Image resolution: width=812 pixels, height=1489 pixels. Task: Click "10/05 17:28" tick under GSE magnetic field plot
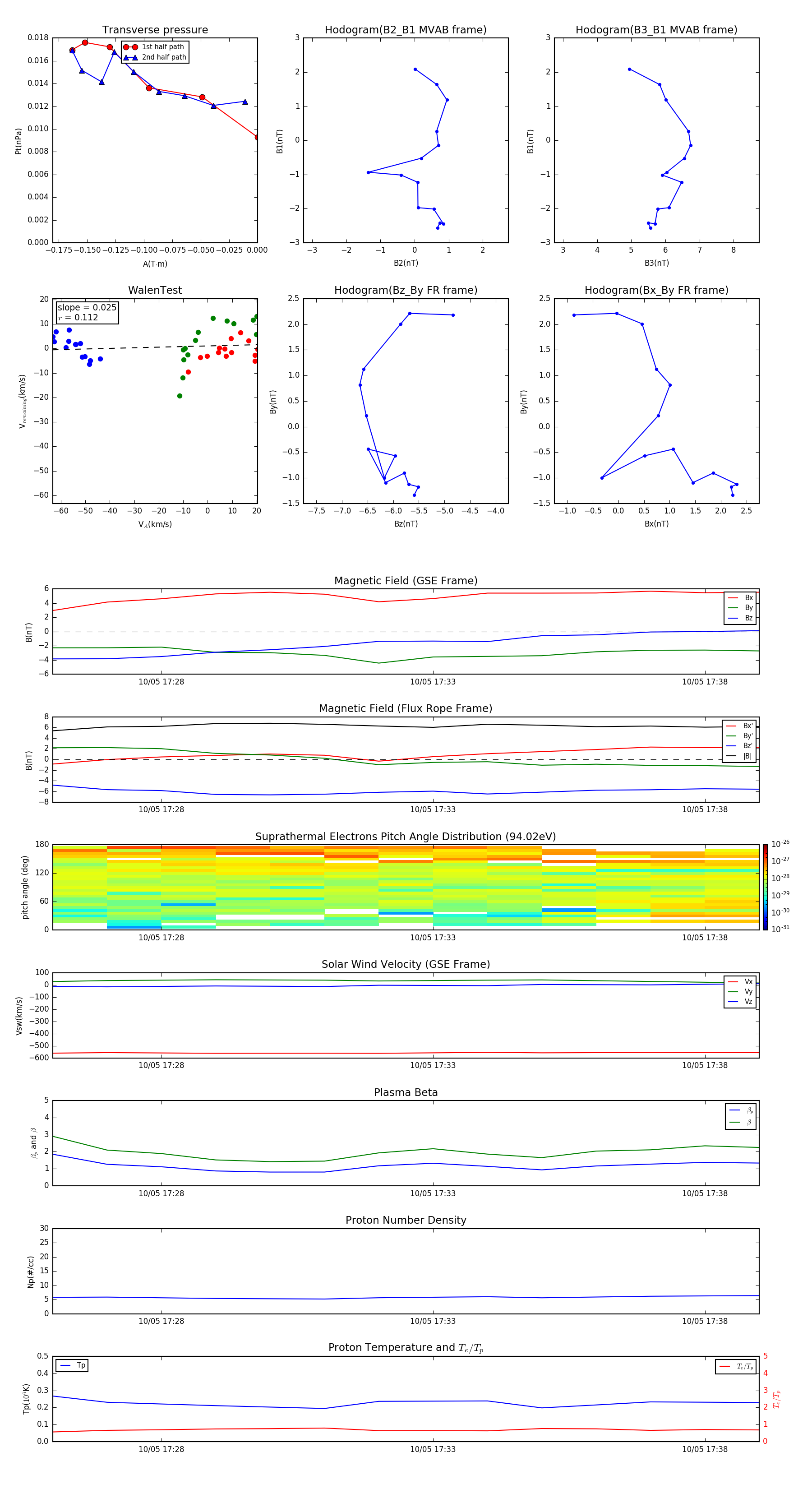[161, 682]
